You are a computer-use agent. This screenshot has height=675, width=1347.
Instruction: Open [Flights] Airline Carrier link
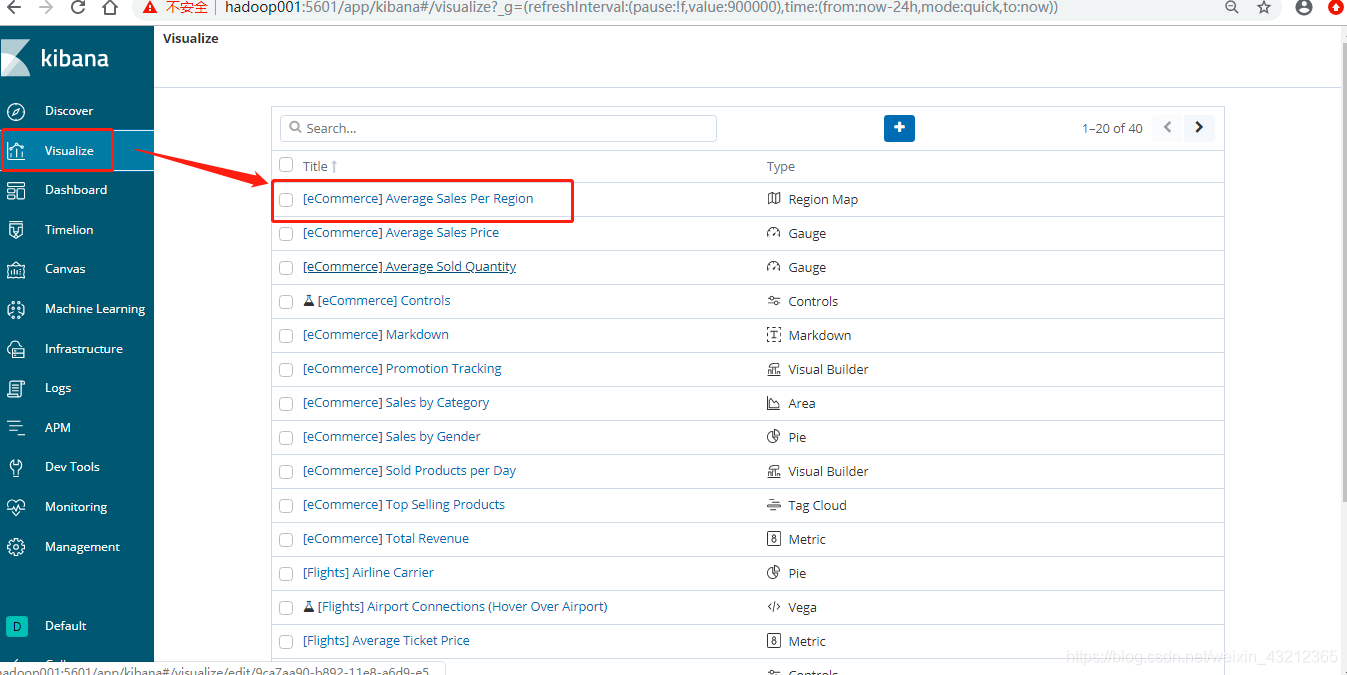click(x=369, y=573)
